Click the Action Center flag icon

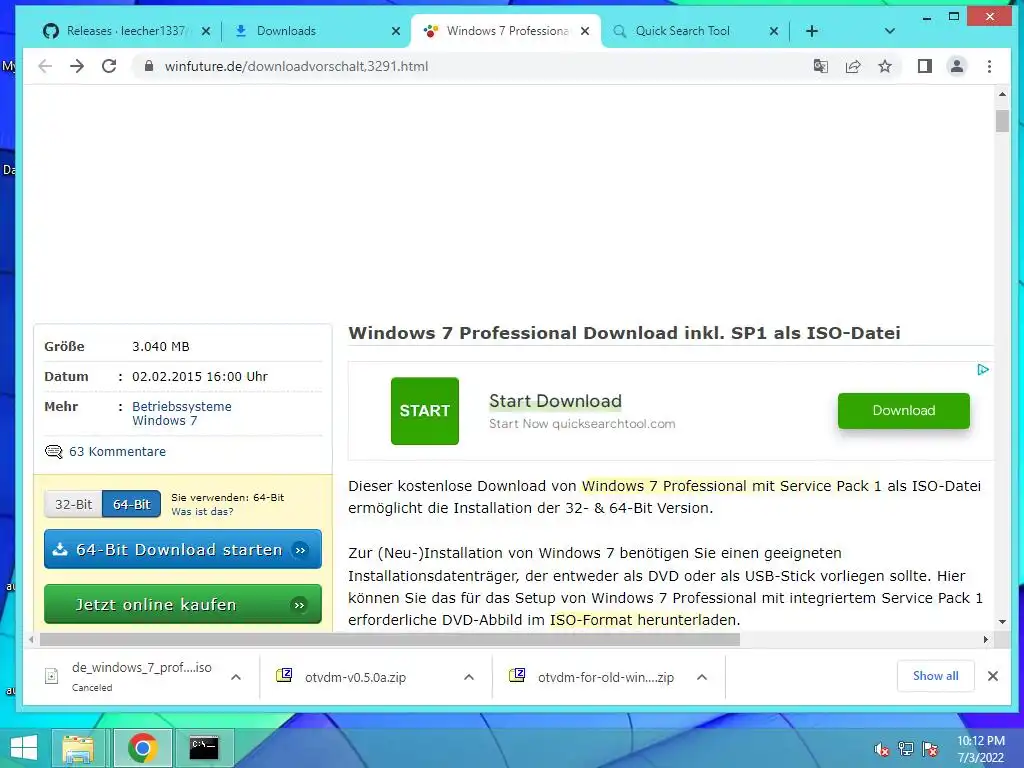click(x=930, y=749)
